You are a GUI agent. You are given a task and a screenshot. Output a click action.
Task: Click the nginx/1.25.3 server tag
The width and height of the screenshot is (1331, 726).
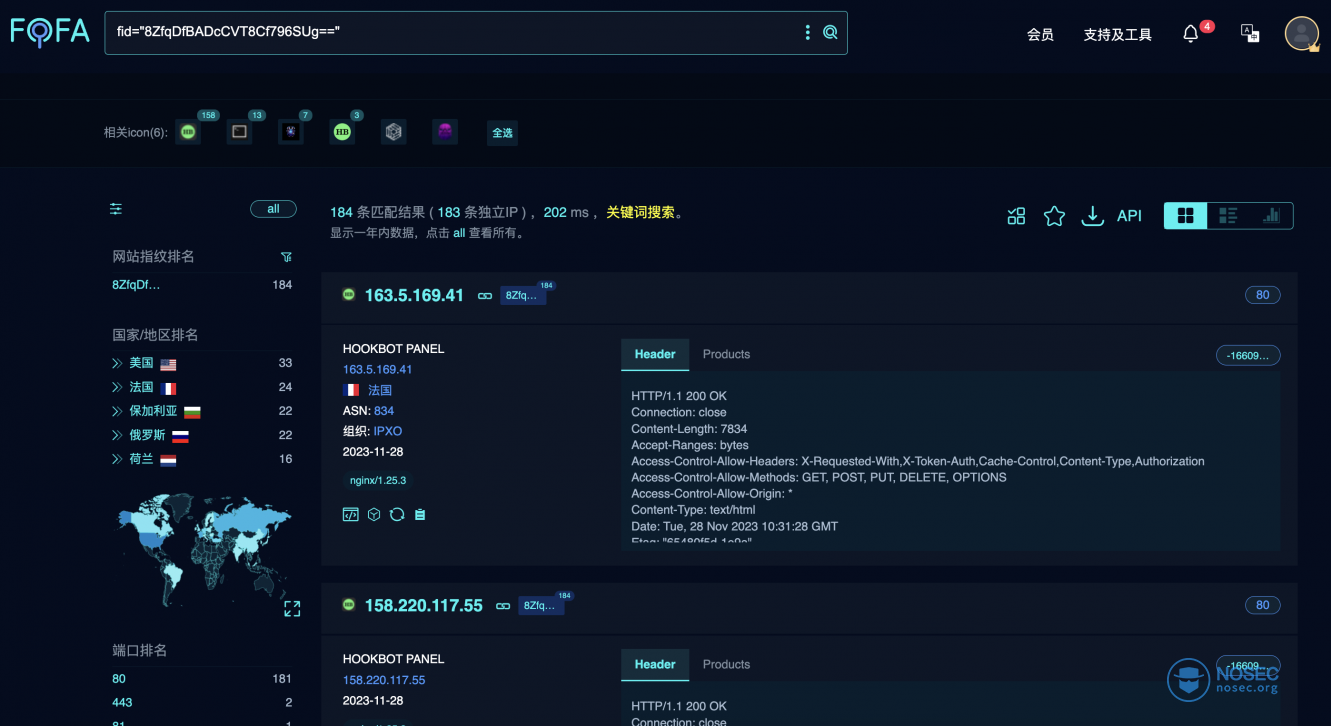pos(378,480)
